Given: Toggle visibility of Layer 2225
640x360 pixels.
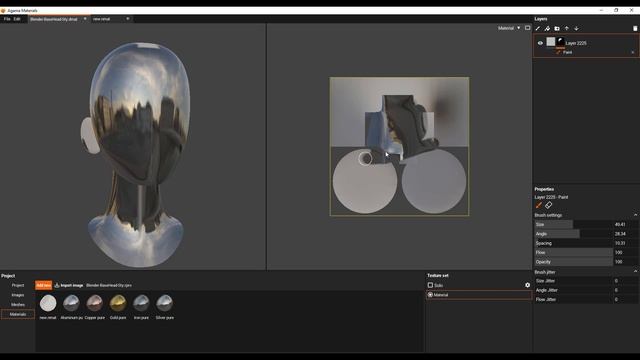Looking at the screenshot, I should click(x=540, y=43).
